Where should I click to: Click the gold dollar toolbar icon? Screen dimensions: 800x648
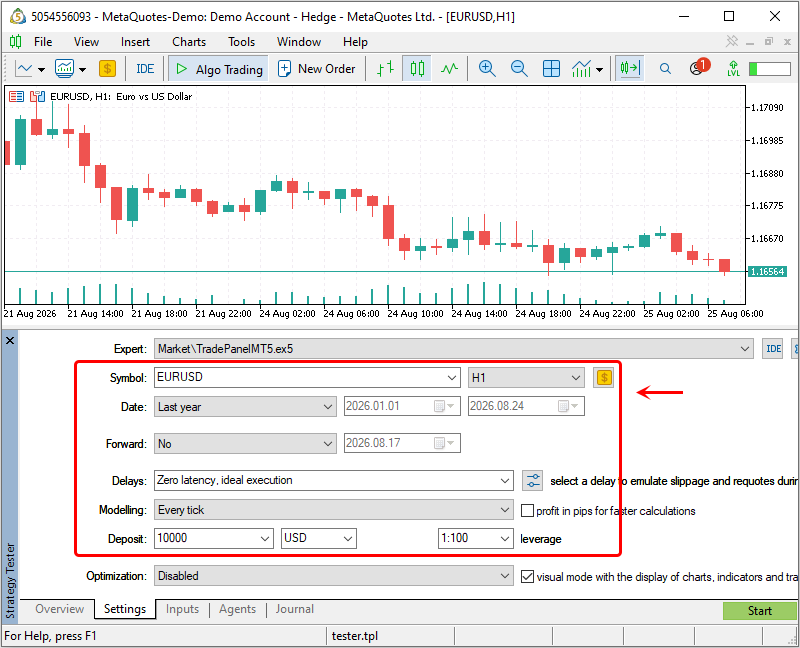tap(107, 68)
